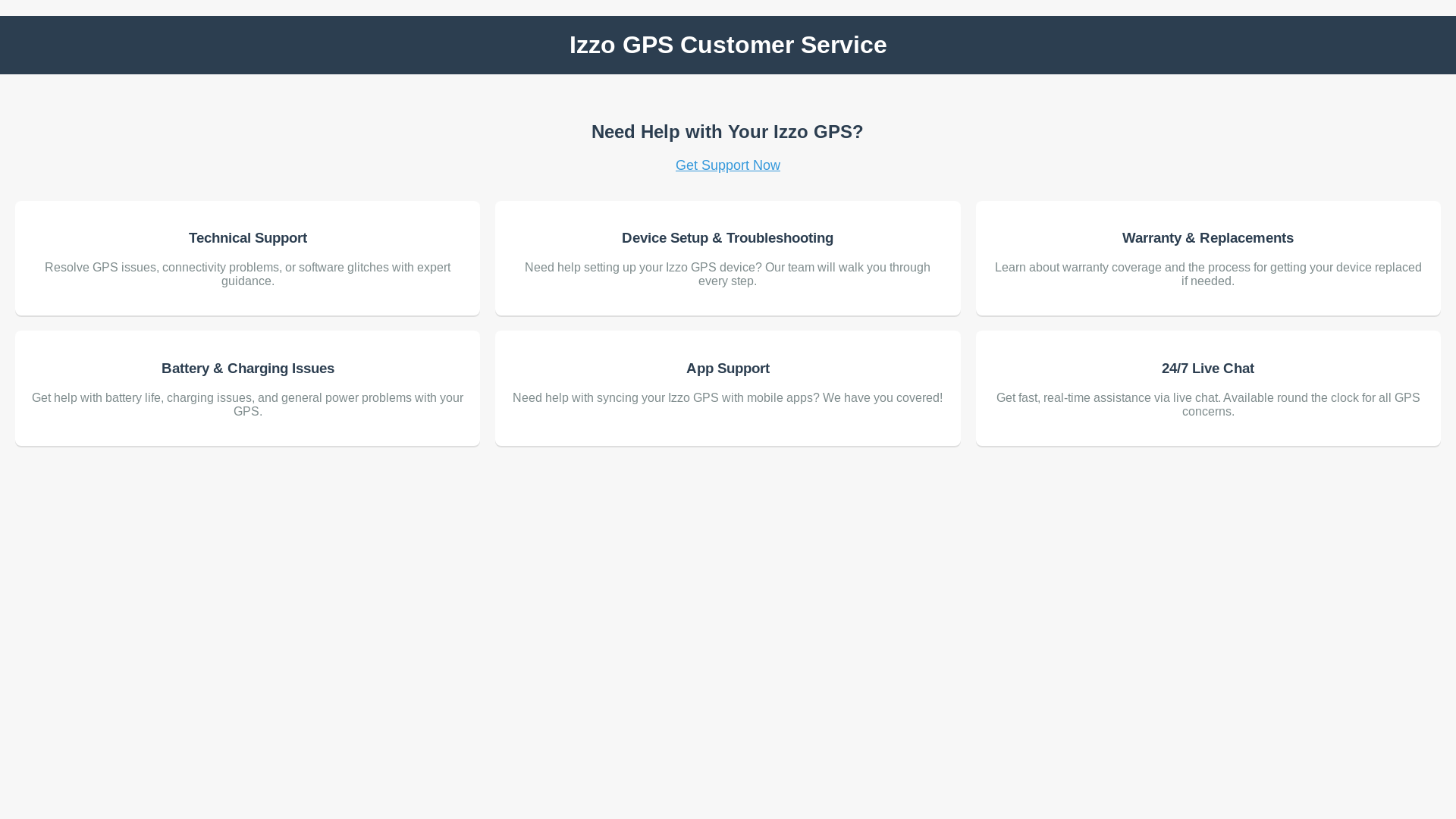
Task: Click the Get Support Now link
Action: tap(727, 165)
